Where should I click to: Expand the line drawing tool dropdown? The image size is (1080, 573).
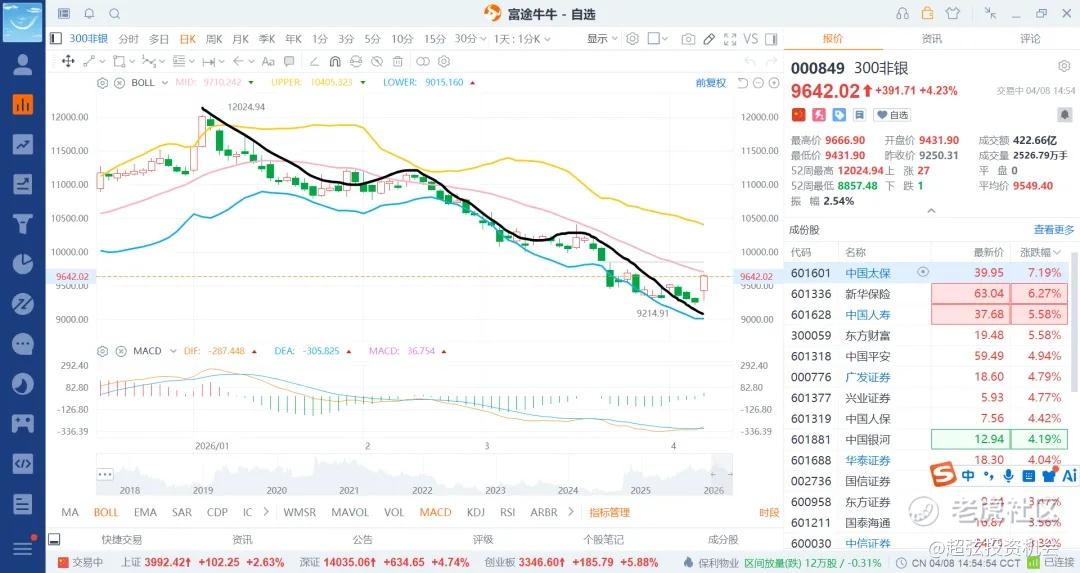(x=102, y=61)
